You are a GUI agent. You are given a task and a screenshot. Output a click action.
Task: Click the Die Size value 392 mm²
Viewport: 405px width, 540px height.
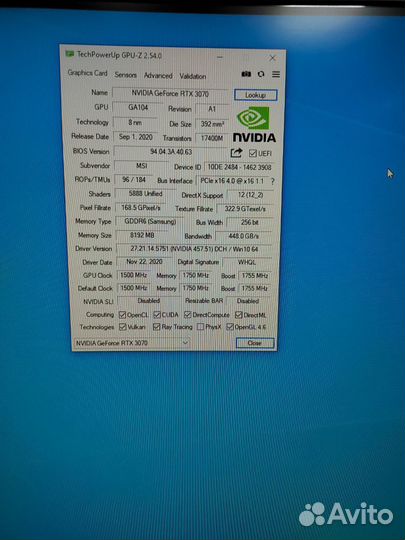click(212, 124)
